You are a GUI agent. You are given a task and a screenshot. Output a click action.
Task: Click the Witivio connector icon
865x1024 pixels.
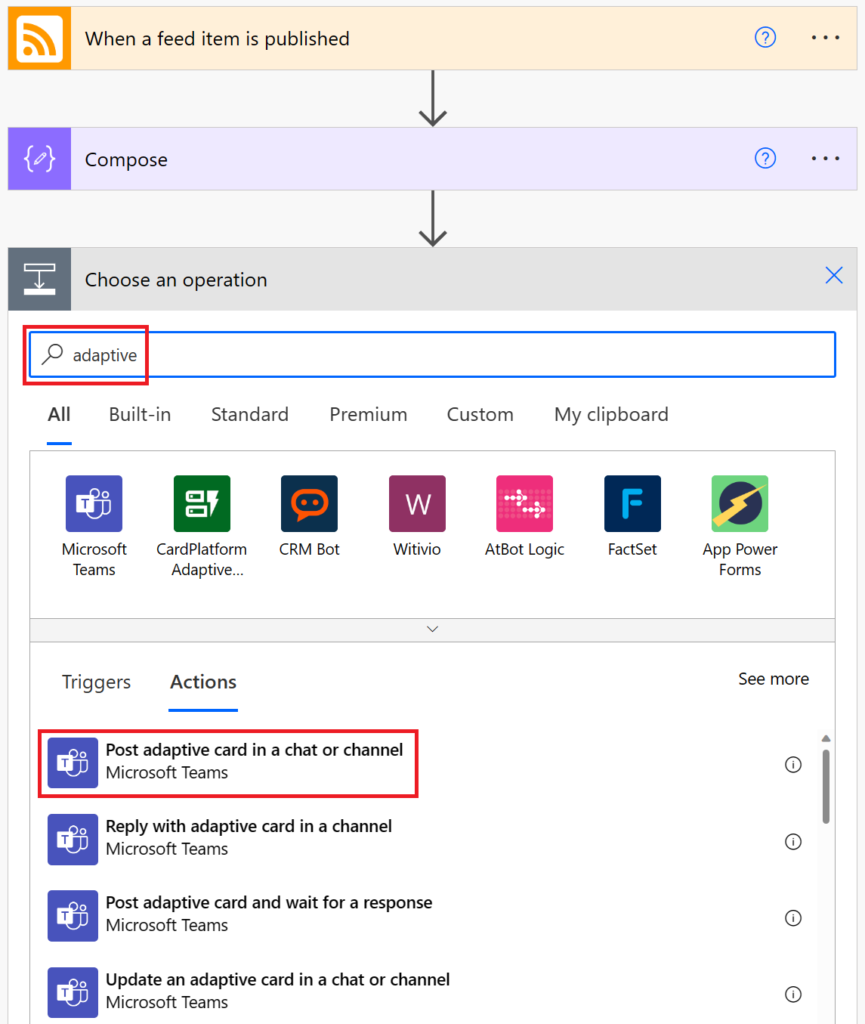coord(417,503)
